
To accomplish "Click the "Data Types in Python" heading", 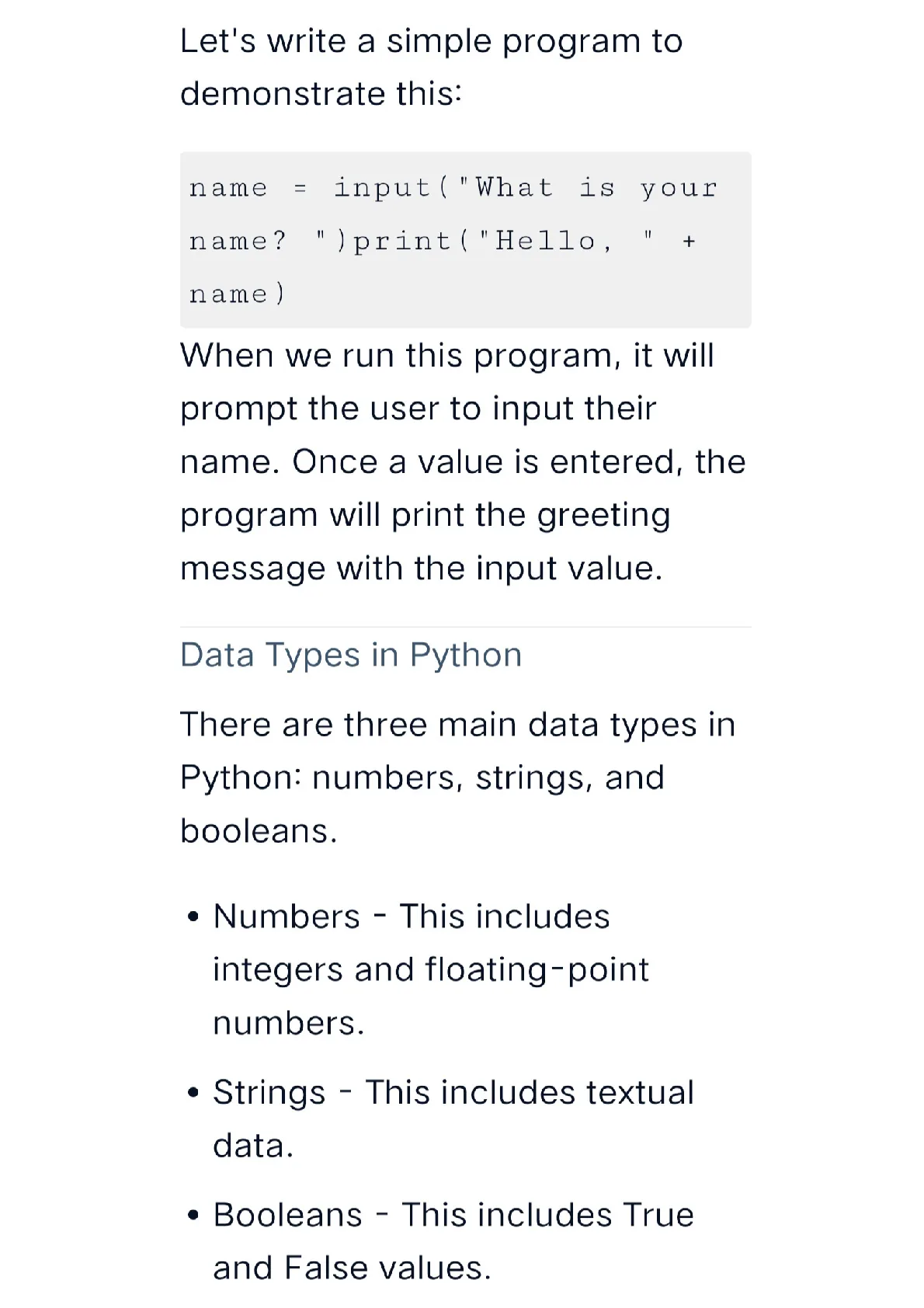I will pyautogui.click(x=351, y=655).
